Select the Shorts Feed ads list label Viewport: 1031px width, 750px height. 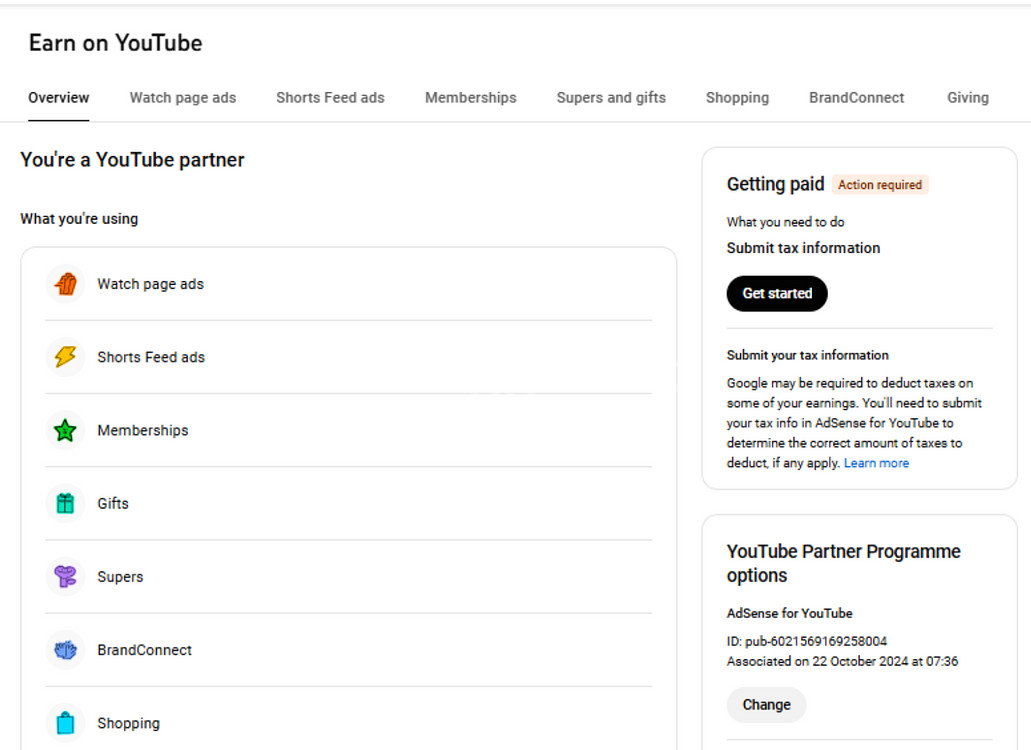151,357
